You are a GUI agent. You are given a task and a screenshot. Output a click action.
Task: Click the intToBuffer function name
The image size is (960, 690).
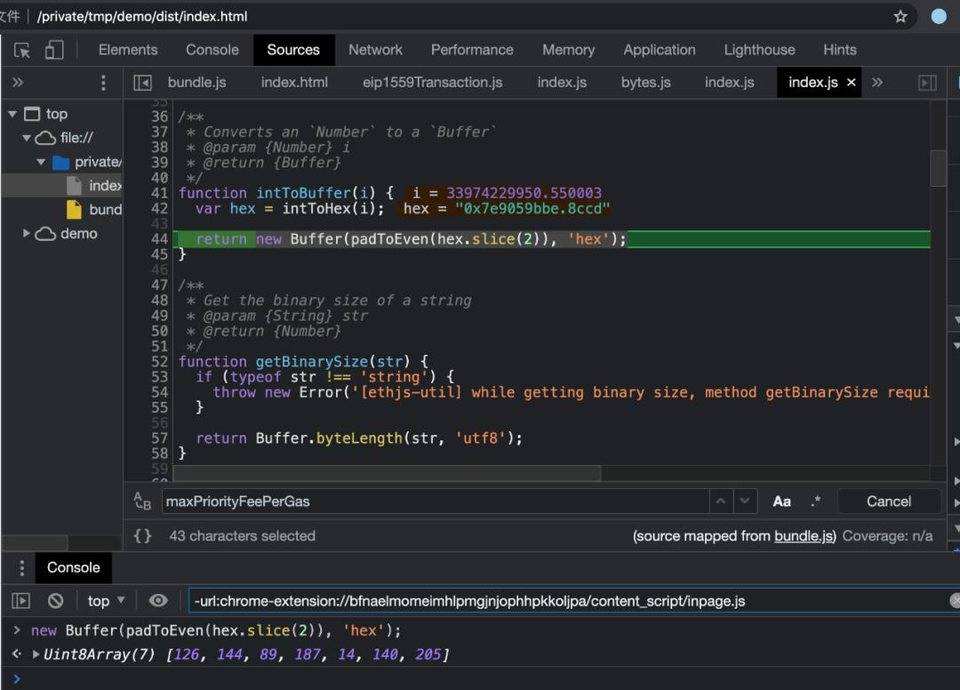coord(304,193)
